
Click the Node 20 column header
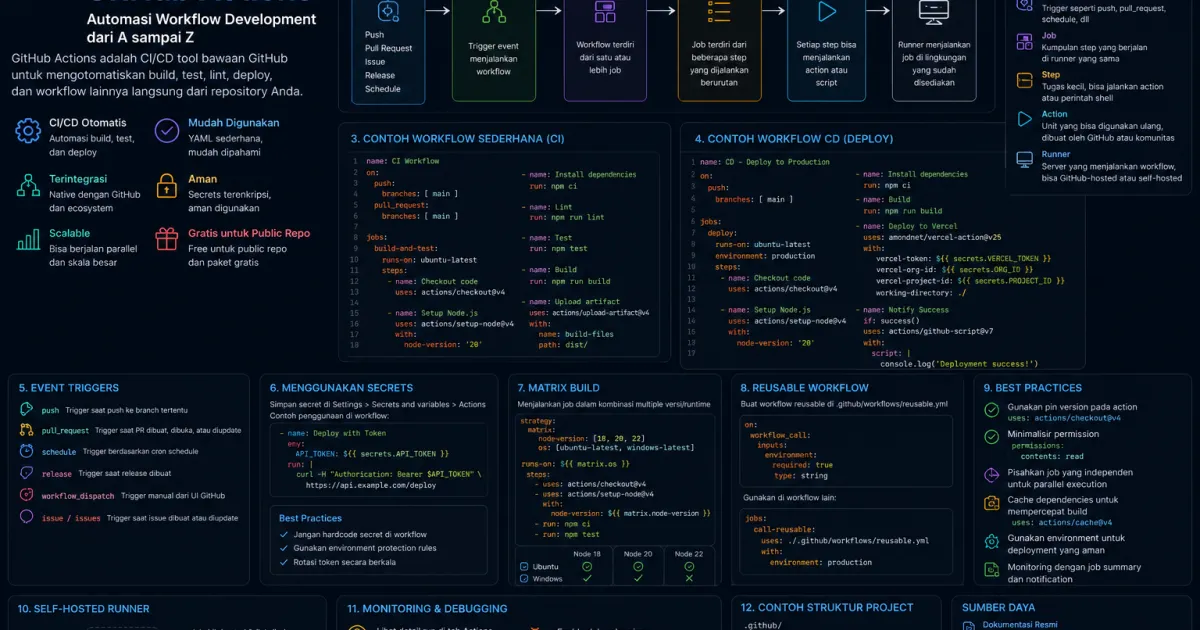point(638,554)
